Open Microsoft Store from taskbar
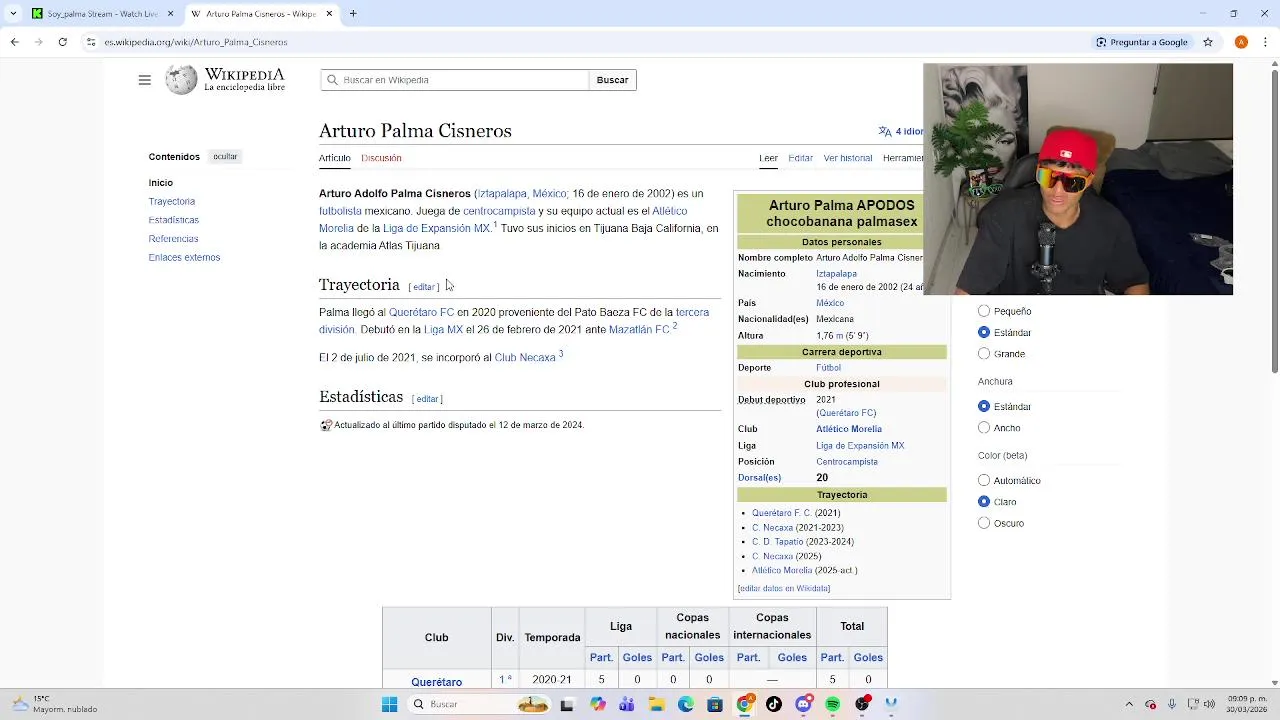1280x720 pixels. 714,704
